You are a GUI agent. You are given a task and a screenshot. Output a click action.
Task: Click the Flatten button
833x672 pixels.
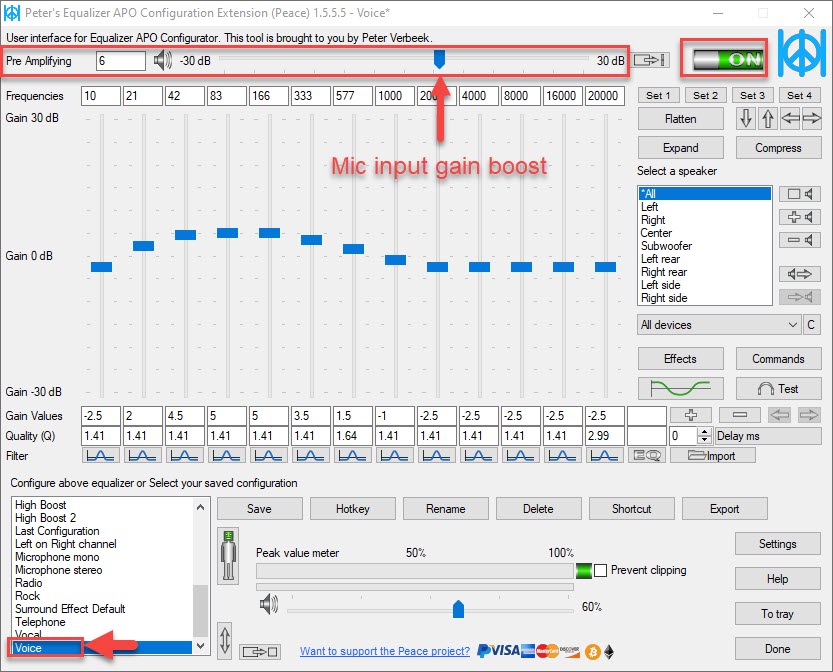click(x=681, y=118)
